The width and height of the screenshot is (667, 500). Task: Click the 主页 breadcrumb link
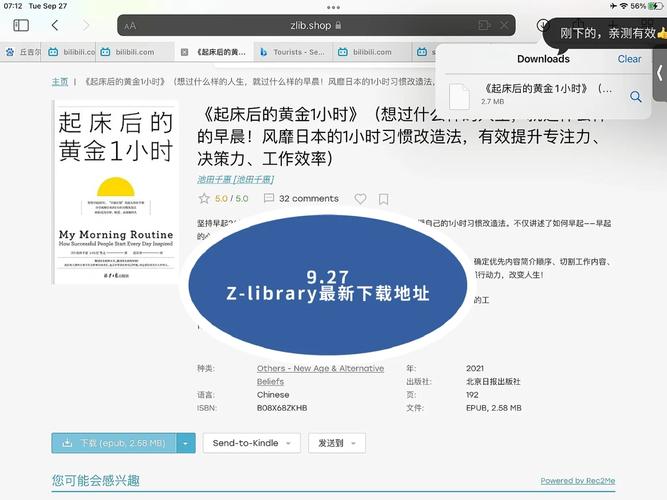coord(60,81)
